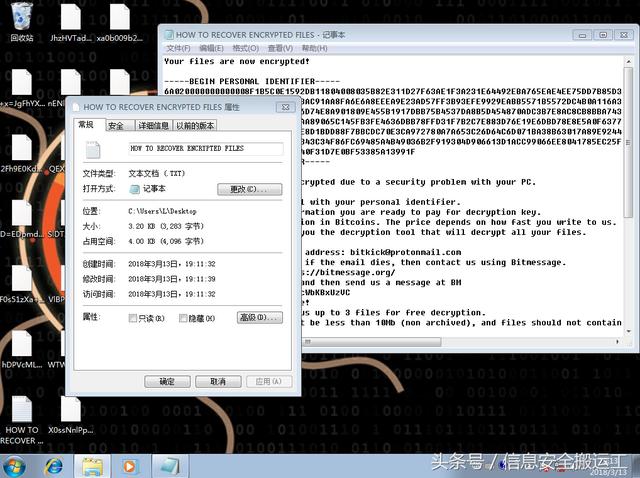Click 取消 button in properties dialog
This screenshot has width=640, height=478.
coord(218,381)
